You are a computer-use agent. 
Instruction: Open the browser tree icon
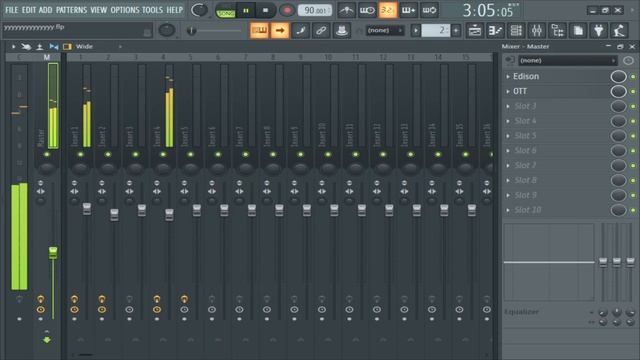[x=557, y=30]
